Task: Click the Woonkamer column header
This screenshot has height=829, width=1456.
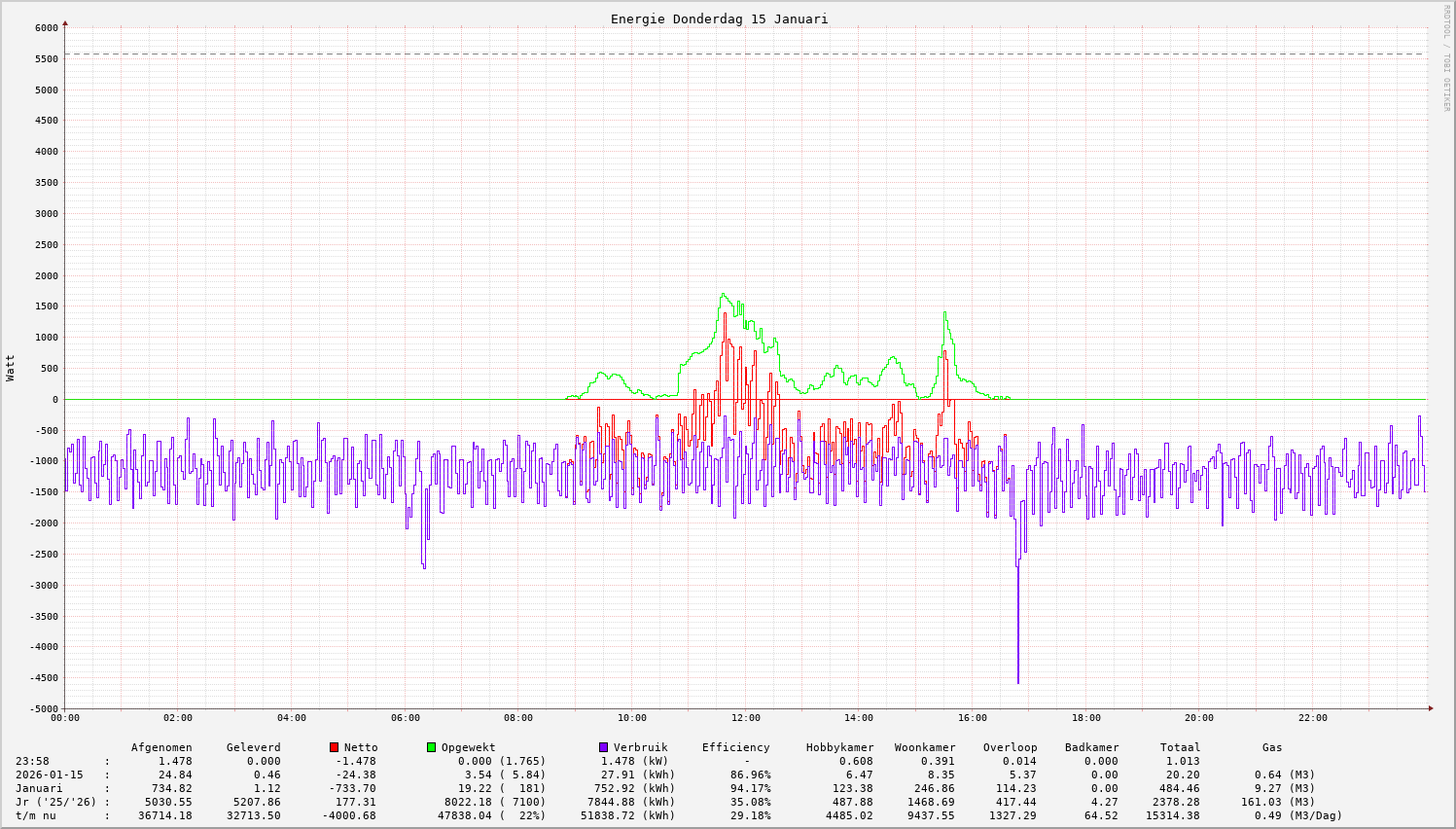Action: coord(925,747)
